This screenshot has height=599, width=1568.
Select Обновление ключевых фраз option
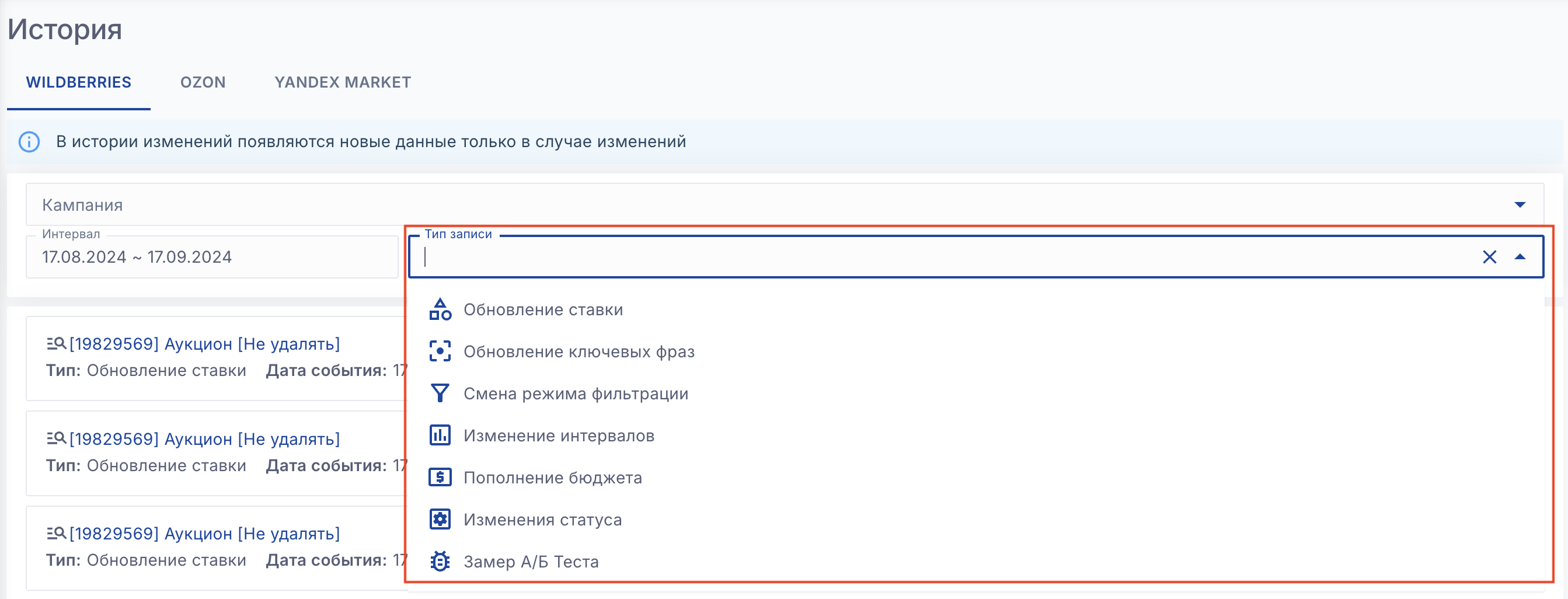(x=579, y=352)
